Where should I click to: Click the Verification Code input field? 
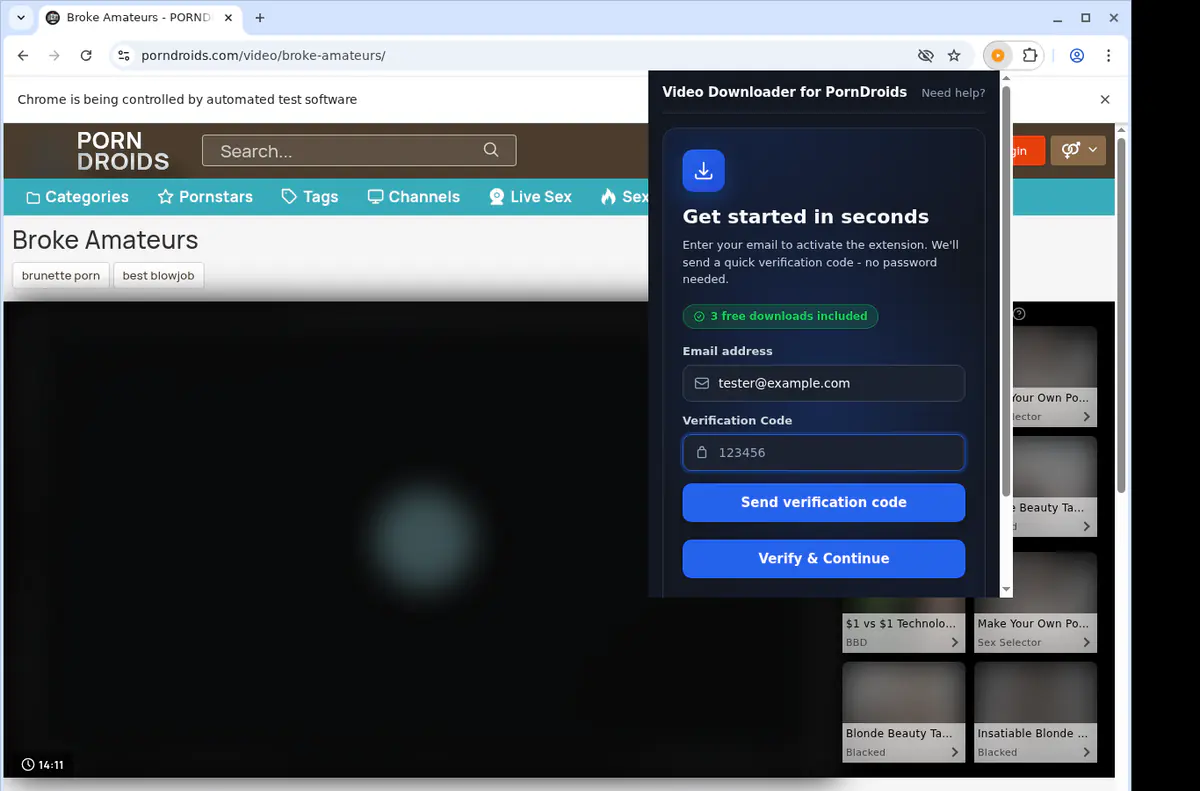[824, 452]
